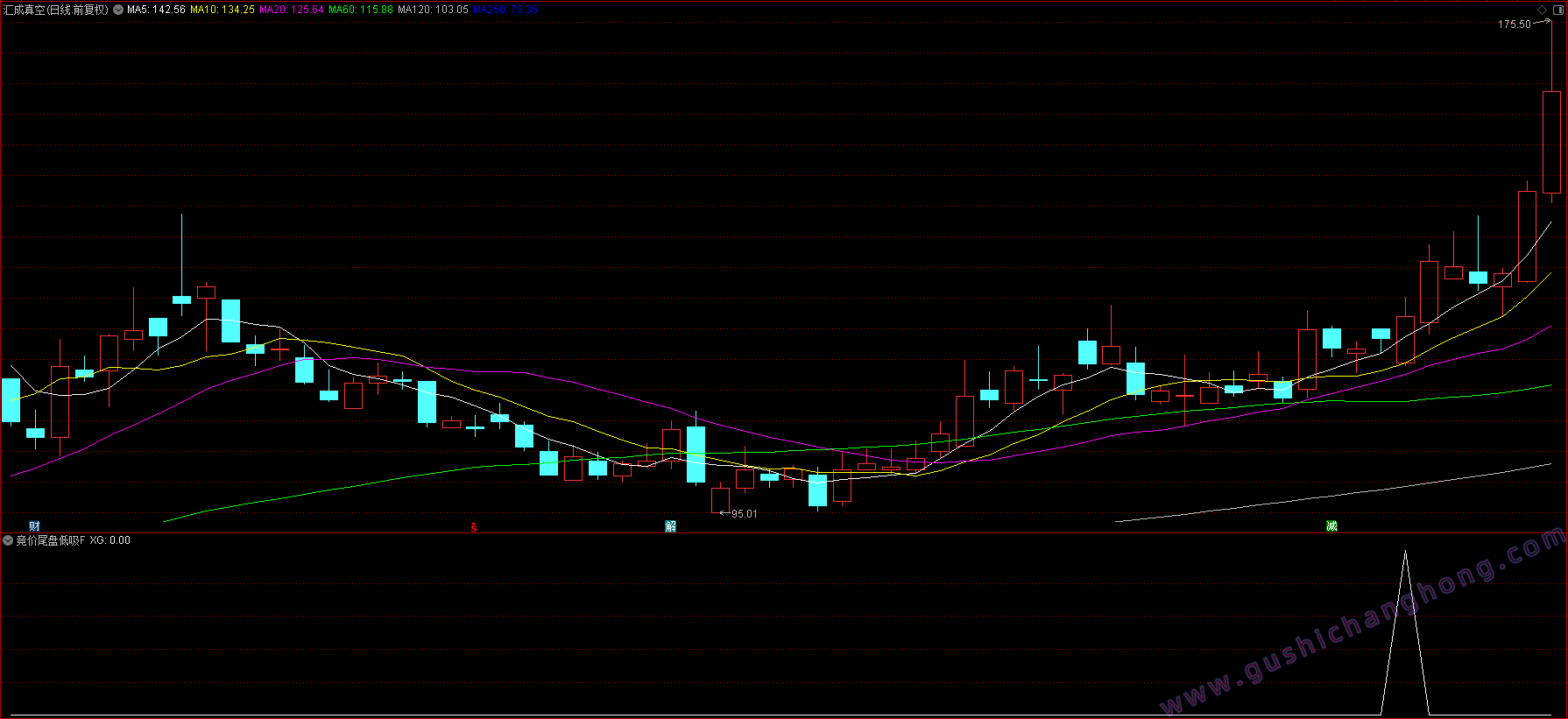Select the green MA60: 115.88 label
1568x719 pixels.
pos(361,10)
